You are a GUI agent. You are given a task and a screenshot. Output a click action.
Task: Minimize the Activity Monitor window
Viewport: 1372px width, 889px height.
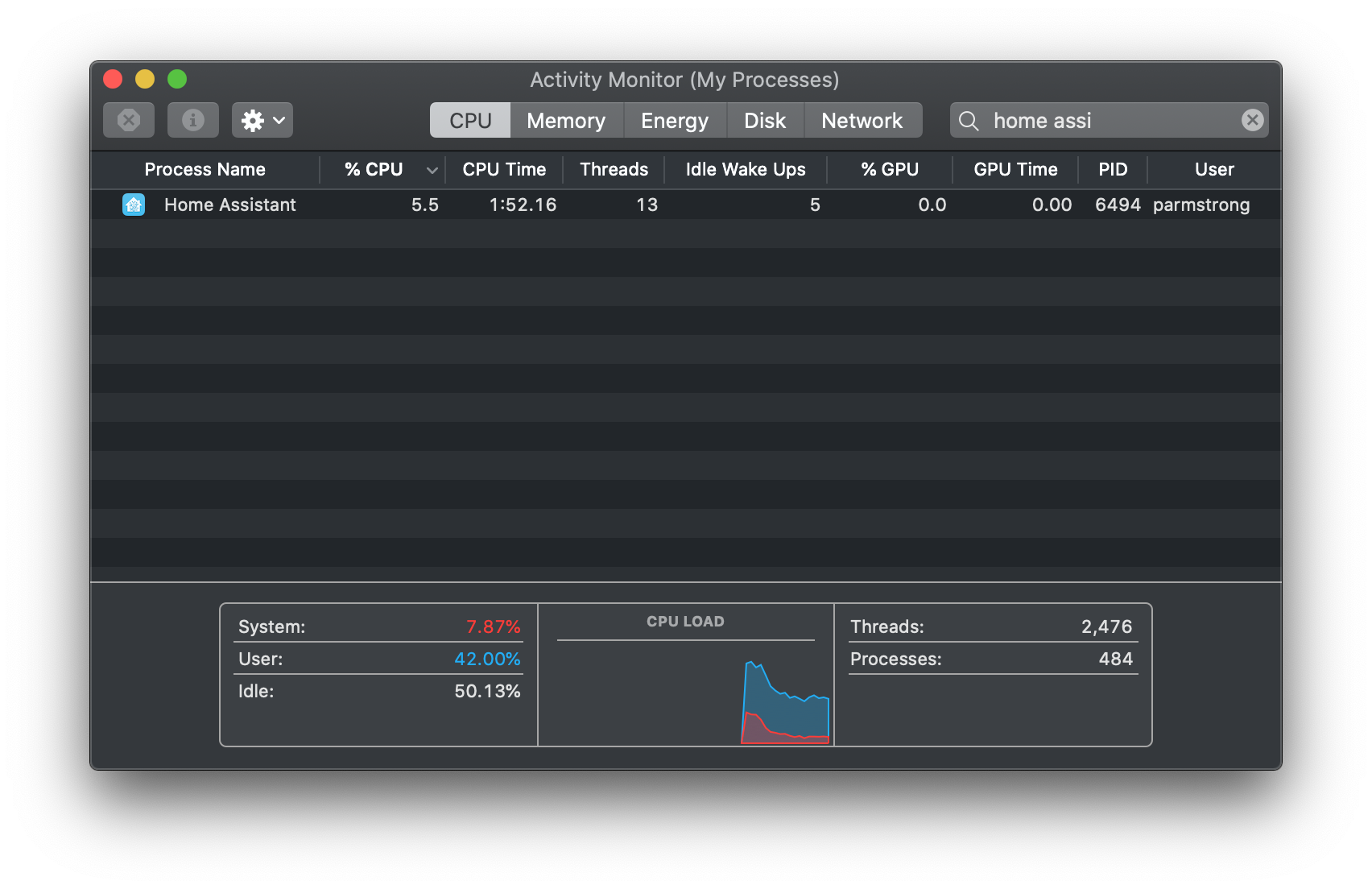pos(145,79)
